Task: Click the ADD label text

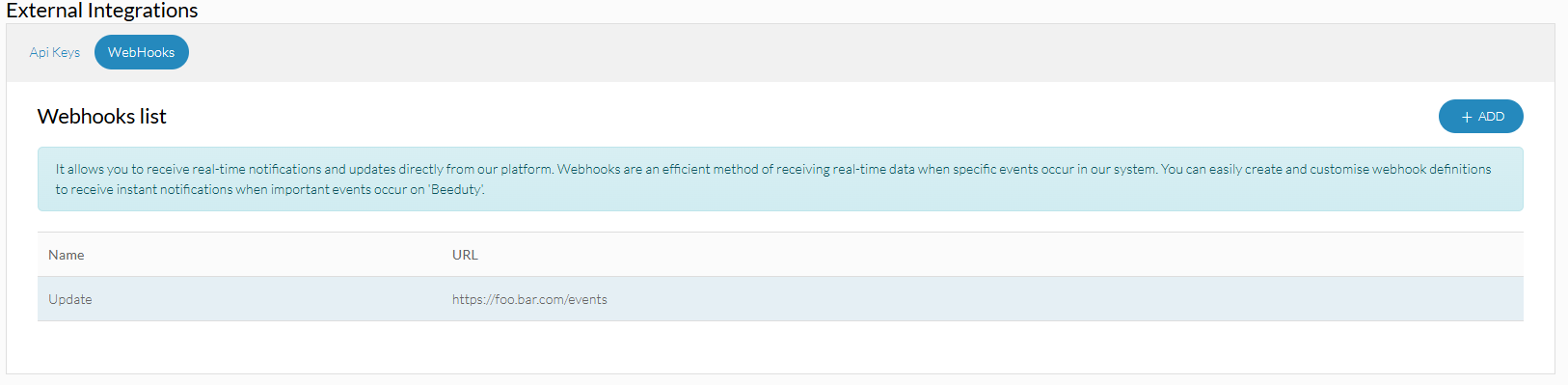Action: click(1491, 117)
